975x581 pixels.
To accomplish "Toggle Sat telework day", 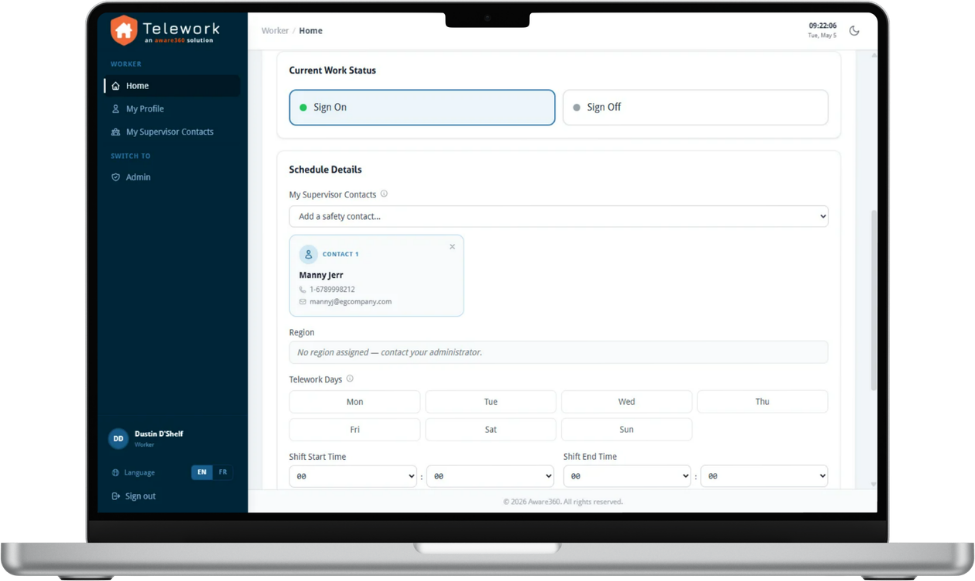I will [x=491, y=430].
